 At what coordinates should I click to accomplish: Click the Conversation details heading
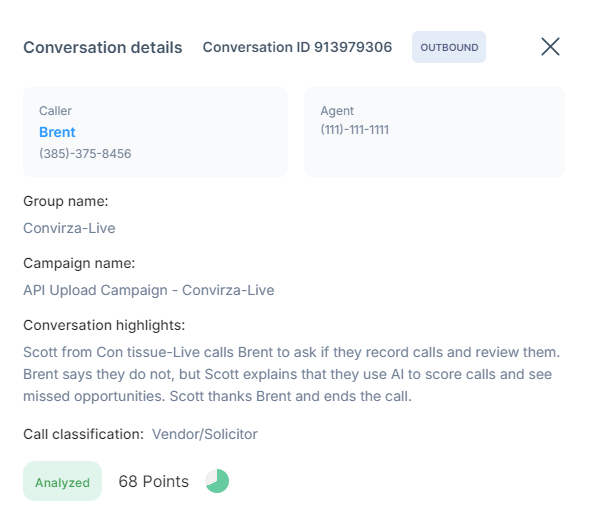(103, 48)
